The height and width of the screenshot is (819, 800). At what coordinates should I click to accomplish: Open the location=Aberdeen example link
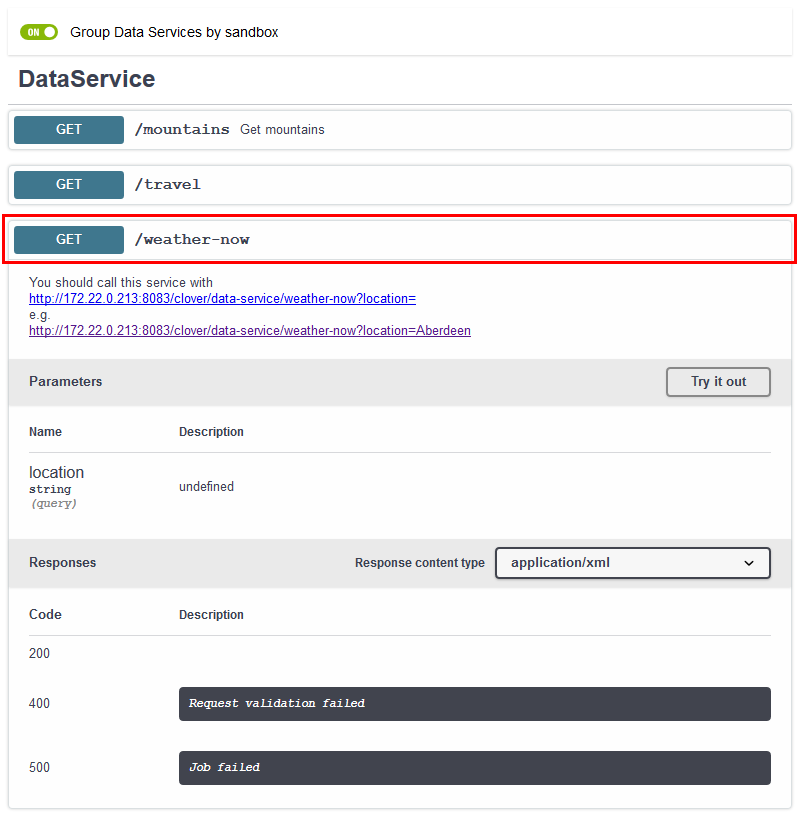click(250, 331)
